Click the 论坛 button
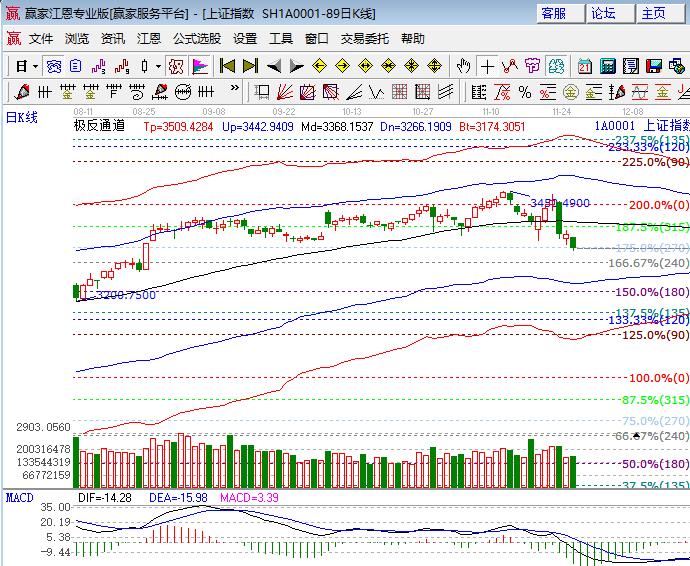This screenshot has width=690, height=566. (604, 13)
